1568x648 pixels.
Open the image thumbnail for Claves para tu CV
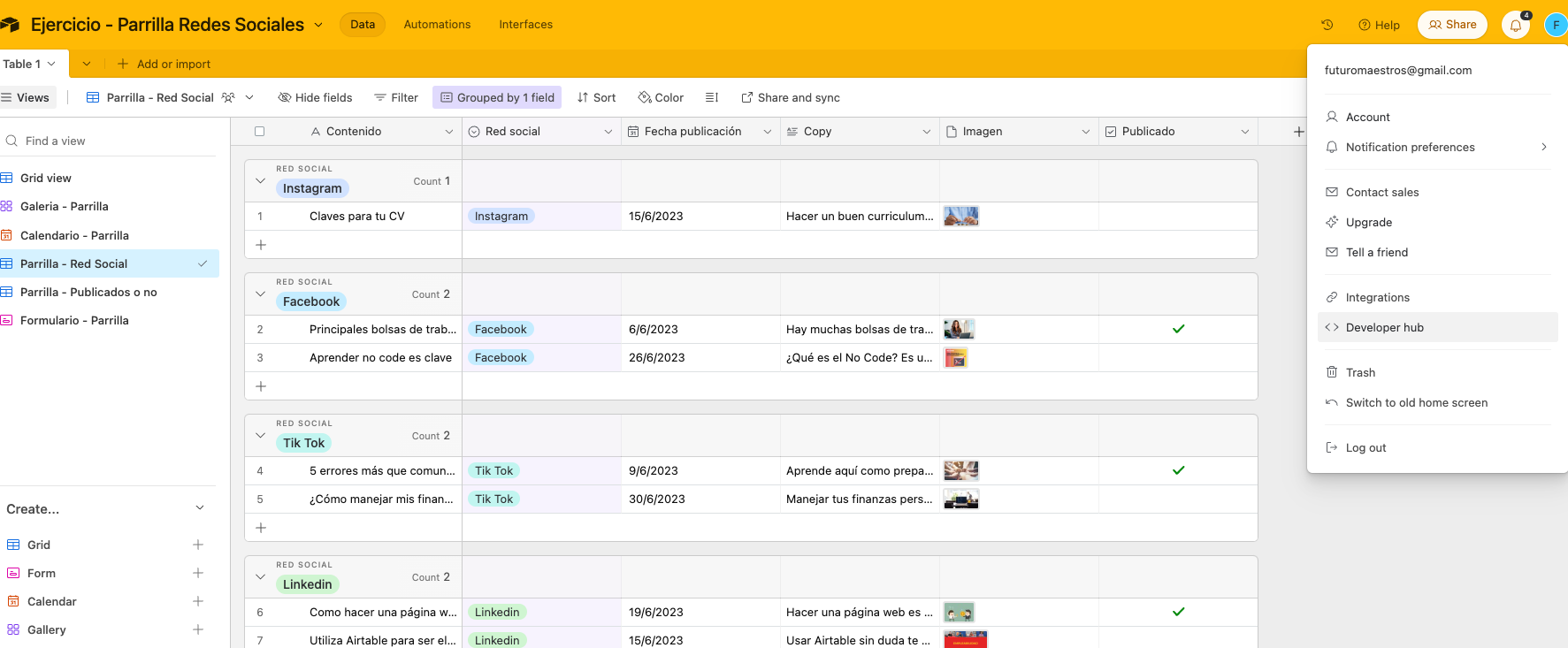(x=960, y=216)
